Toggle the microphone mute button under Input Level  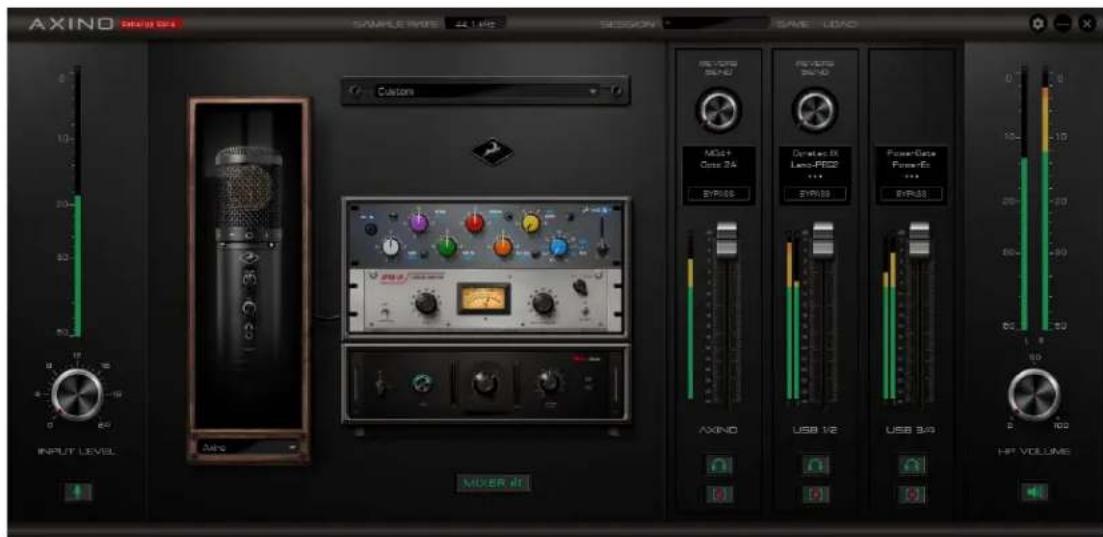click(x=78, y=492)
